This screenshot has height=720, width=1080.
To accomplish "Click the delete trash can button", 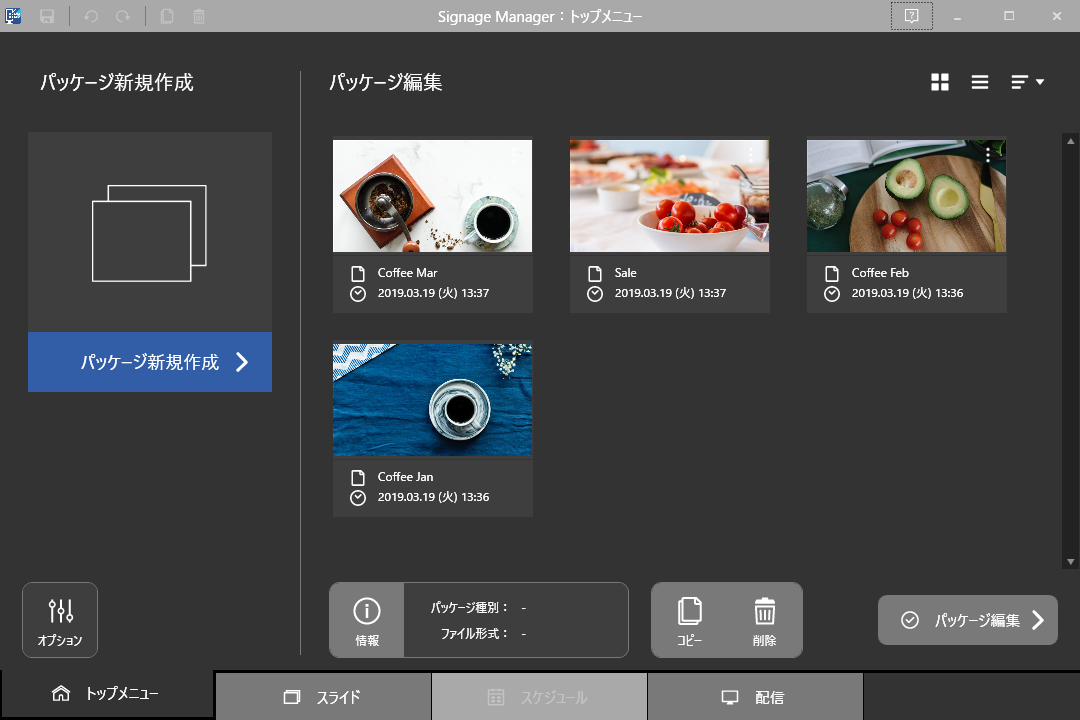I will pyautogui.click(x=765, y=620).
